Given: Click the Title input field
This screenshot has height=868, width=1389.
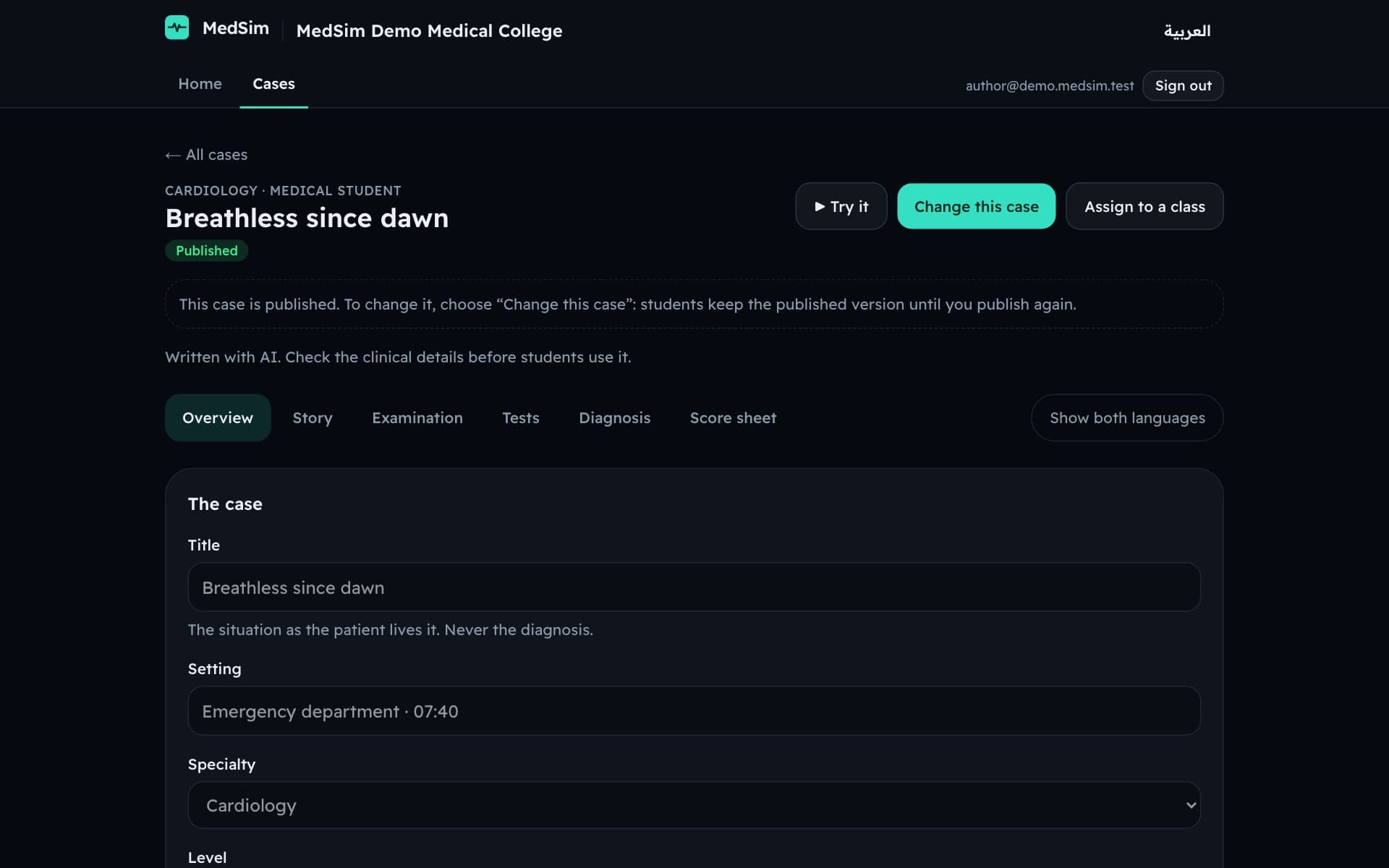Looking at the screenshot, I should click(694, 587).
